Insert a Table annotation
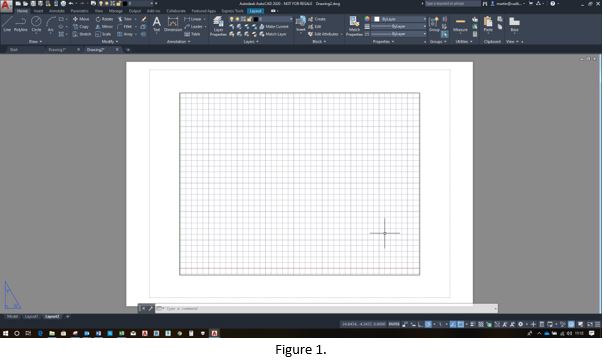The width and height of the screenshot is (604, 360). [192, 34]
